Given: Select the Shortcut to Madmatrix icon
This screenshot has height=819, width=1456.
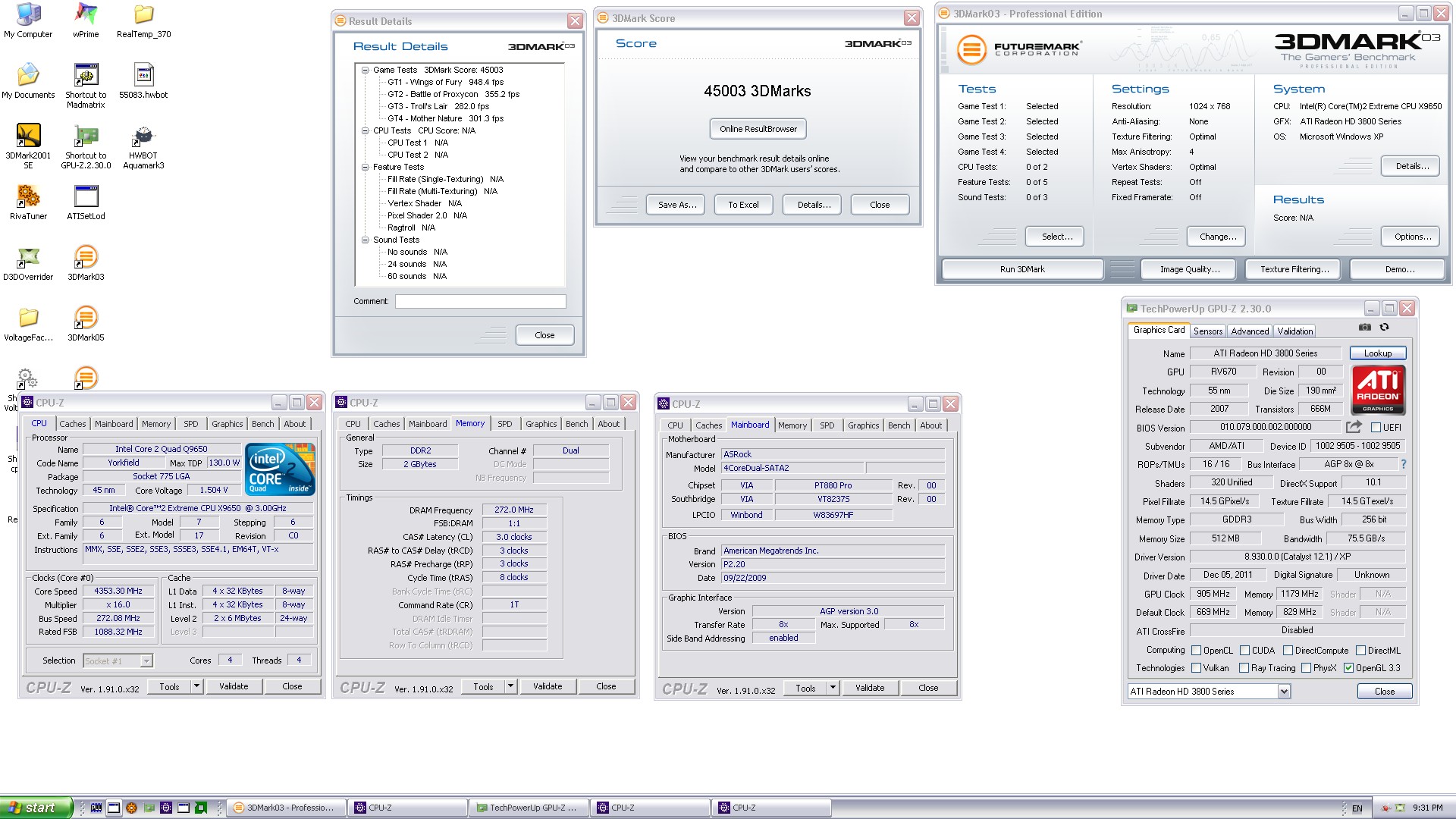Looking at the screenshot, I should tap(86, 86).
